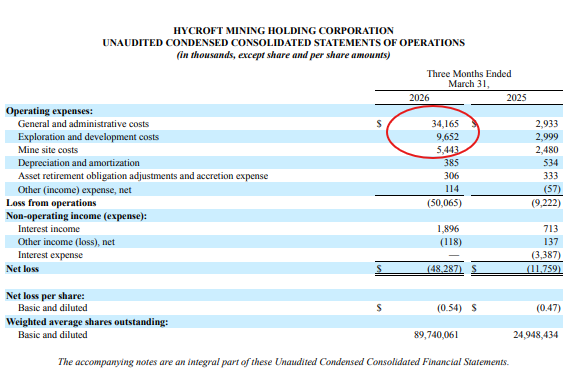Select the 713 value
Image resolution: width=568 pixels, height=388 pixels.
[551, 229]
